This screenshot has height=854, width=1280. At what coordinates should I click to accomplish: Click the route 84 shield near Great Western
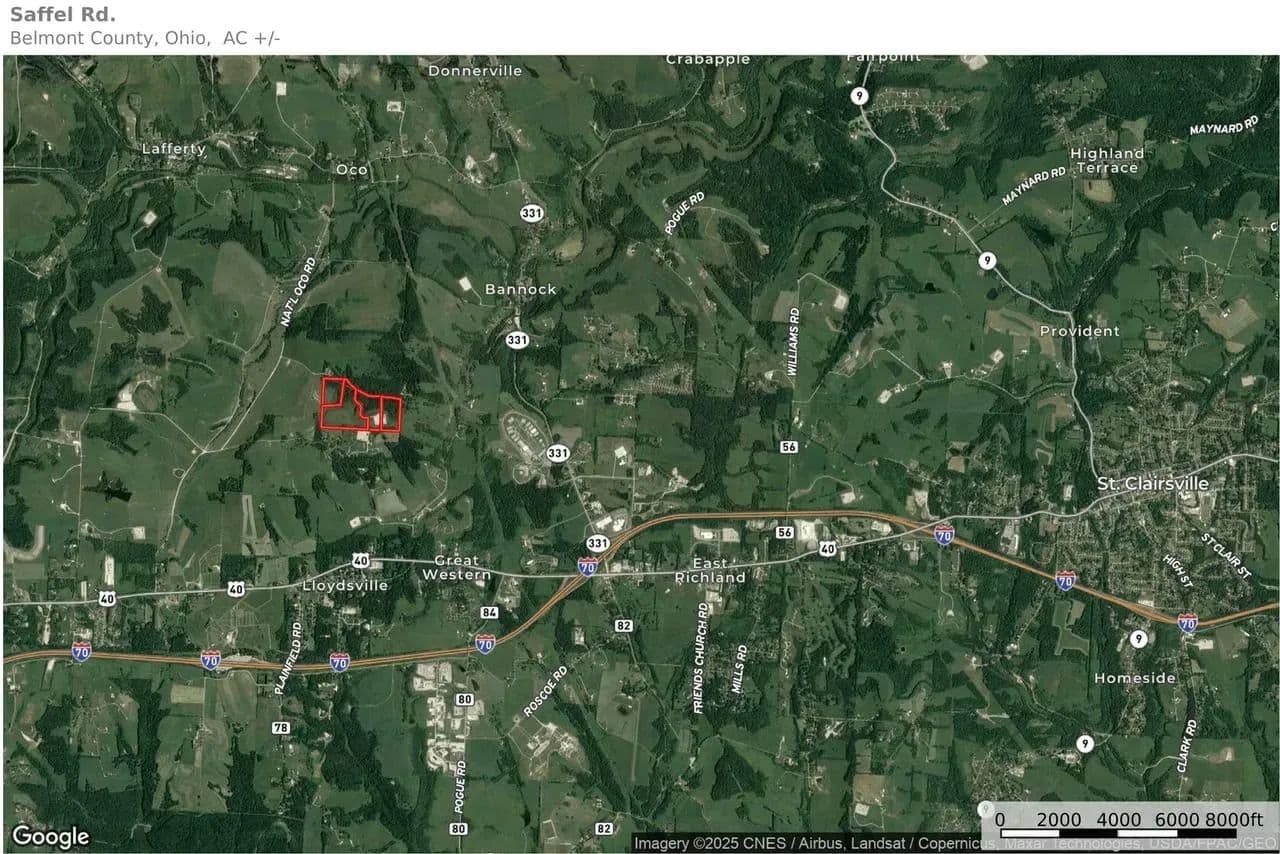click(x=489, y=612)
